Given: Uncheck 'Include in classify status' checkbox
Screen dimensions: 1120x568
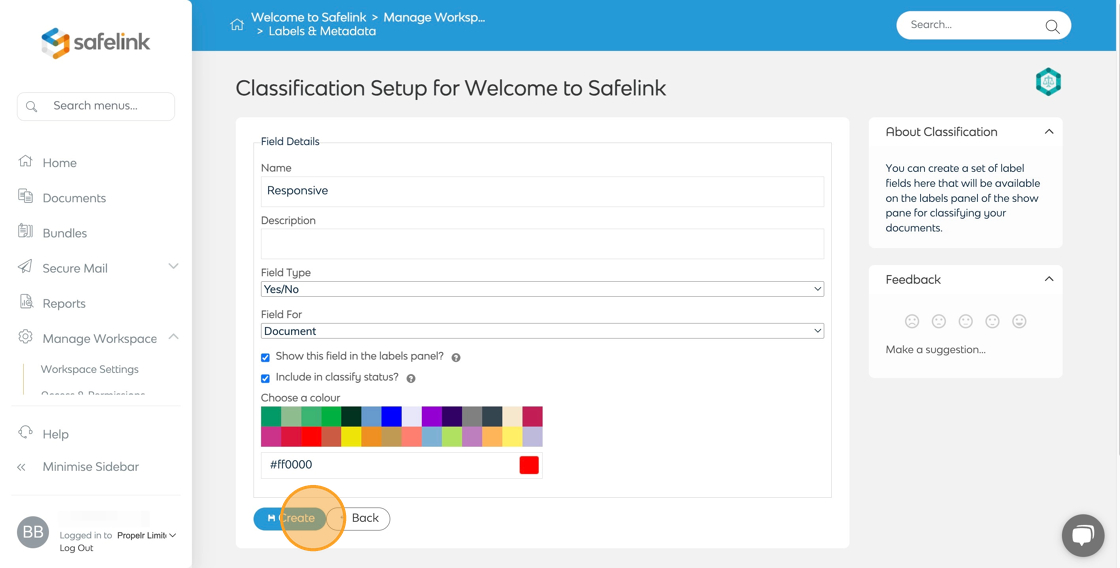Looking at the screenshot, I should coord(266,378).
